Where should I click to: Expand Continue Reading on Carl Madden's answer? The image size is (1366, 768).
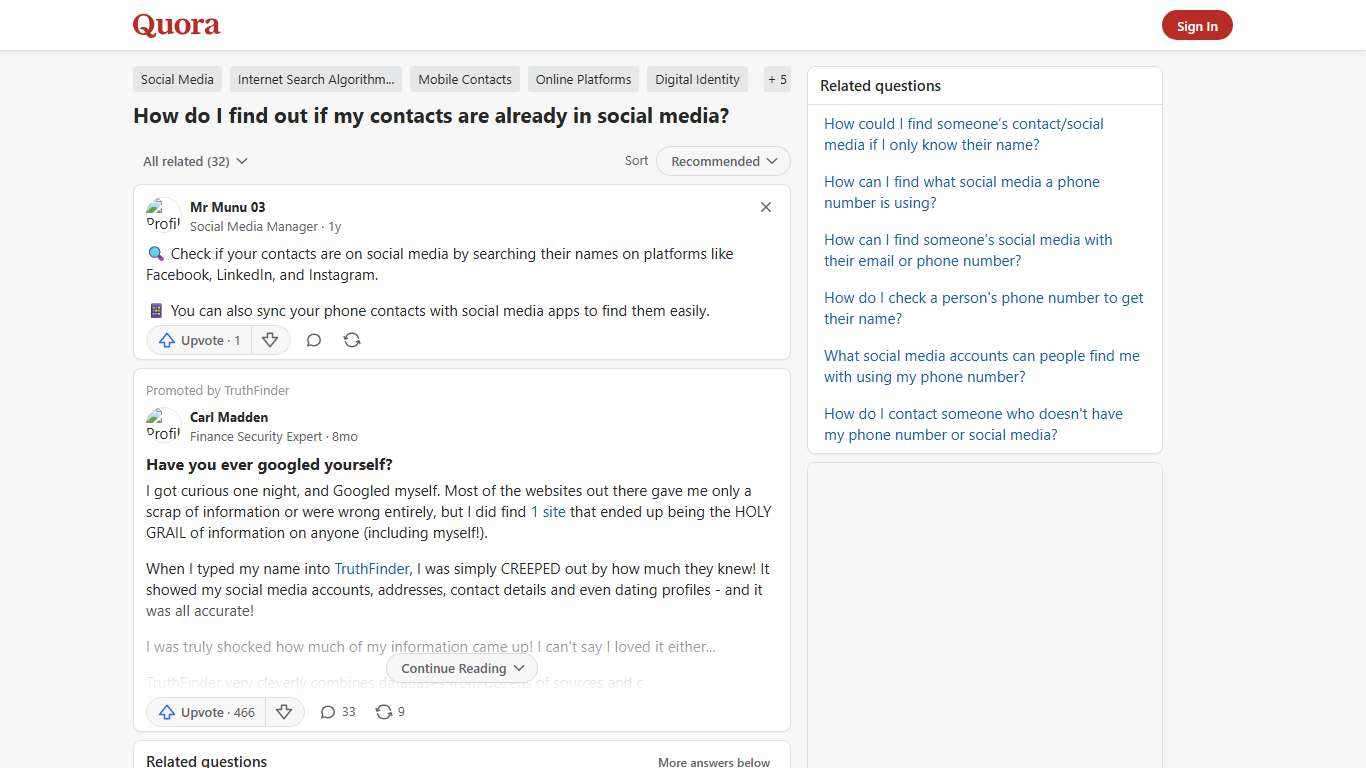click(461, 668)
